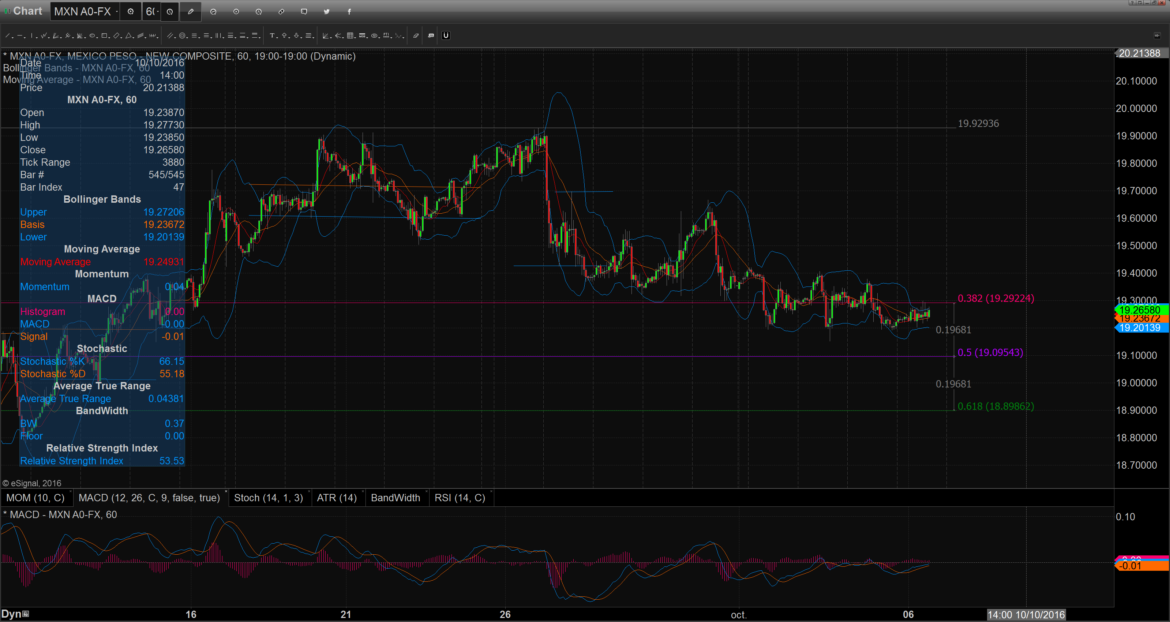Viewport: 1170px width, 622px height.
Task: Click the 26 date label on time axis
Action: point(505,615)
